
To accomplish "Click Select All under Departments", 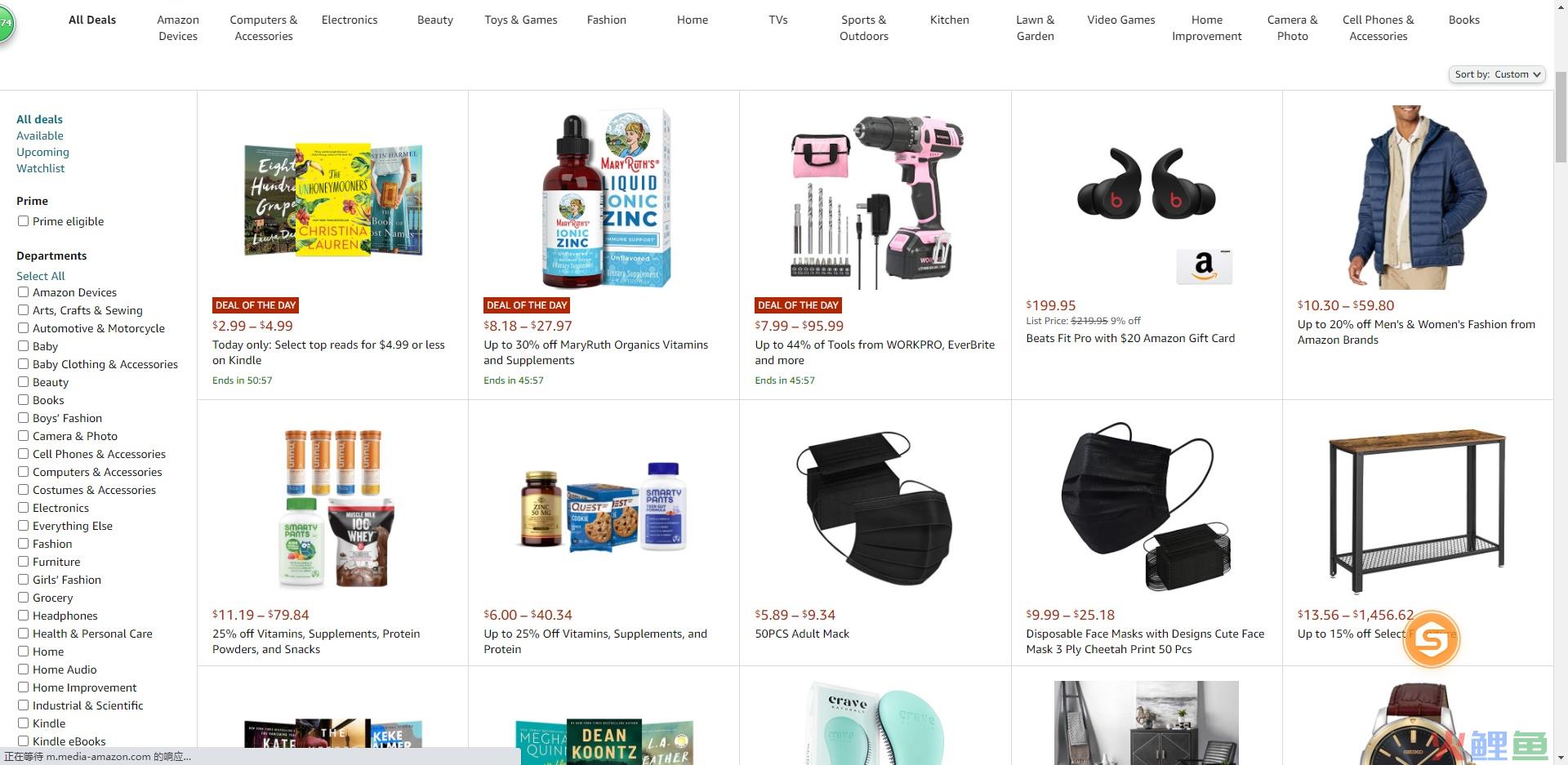I will [x=40, y=276].
